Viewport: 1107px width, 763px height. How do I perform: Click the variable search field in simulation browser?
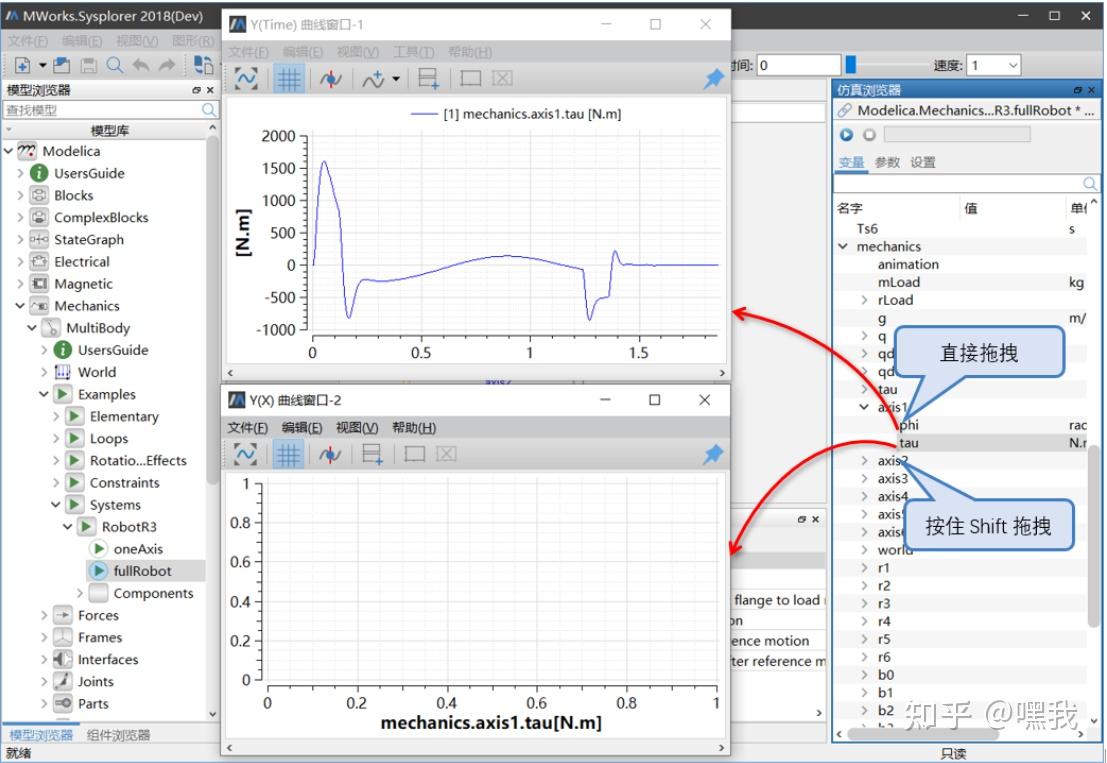click(966, 184)
